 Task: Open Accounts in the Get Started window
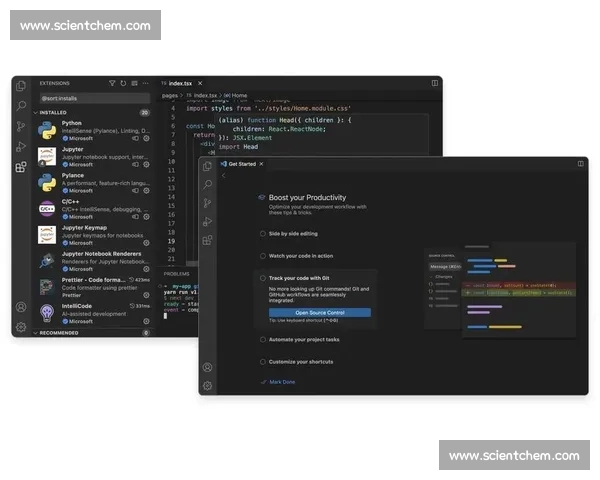[207, 367]
